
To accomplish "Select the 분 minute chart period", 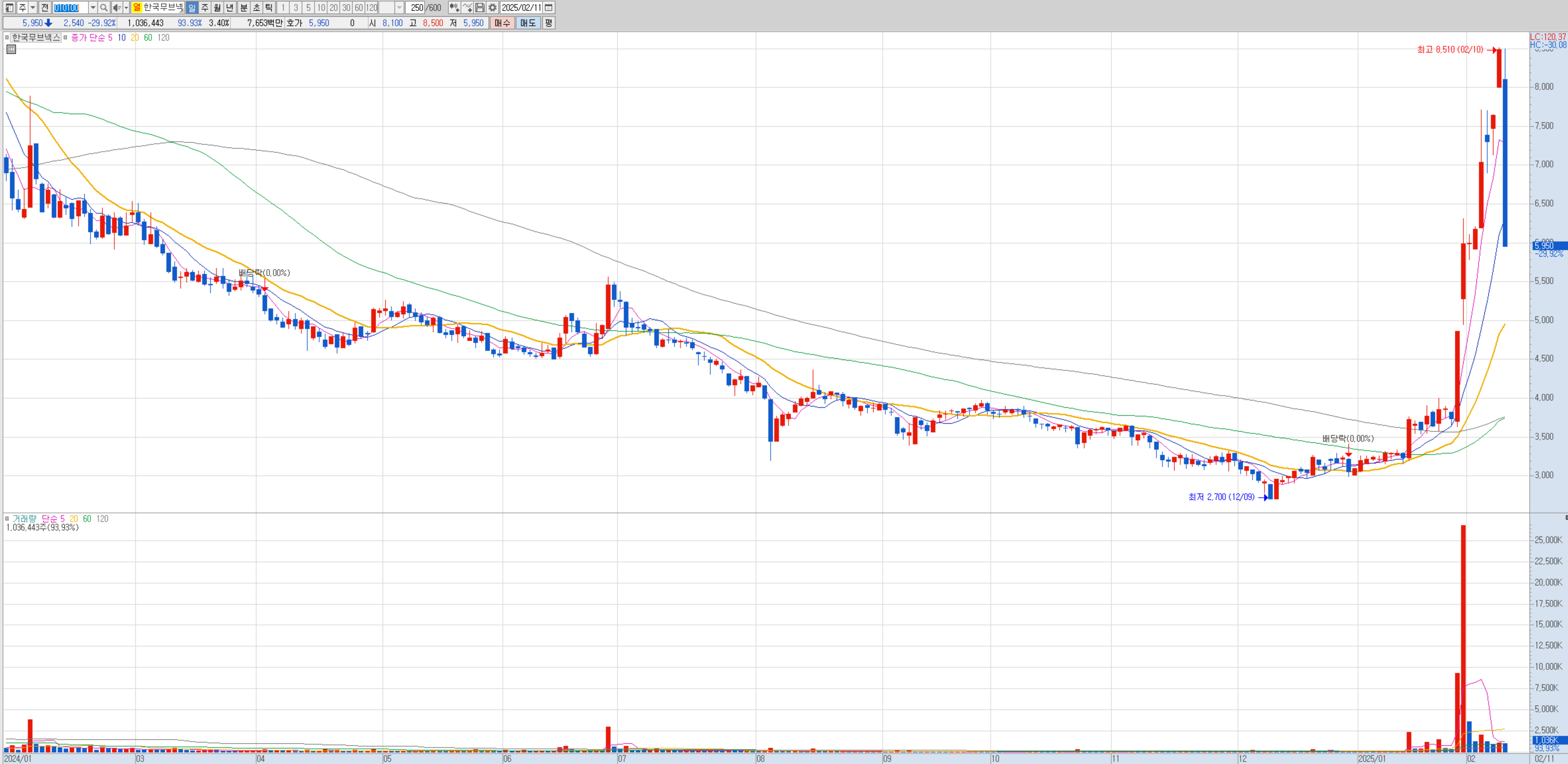I will [x=243, y=8].
